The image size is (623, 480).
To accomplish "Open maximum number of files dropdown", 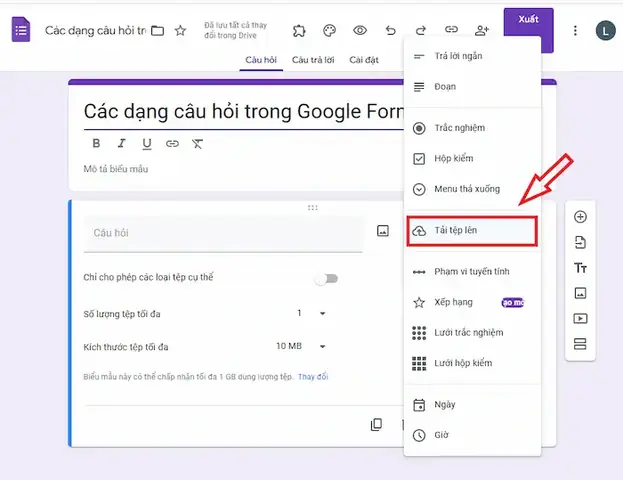I will [x=311, y=314].
